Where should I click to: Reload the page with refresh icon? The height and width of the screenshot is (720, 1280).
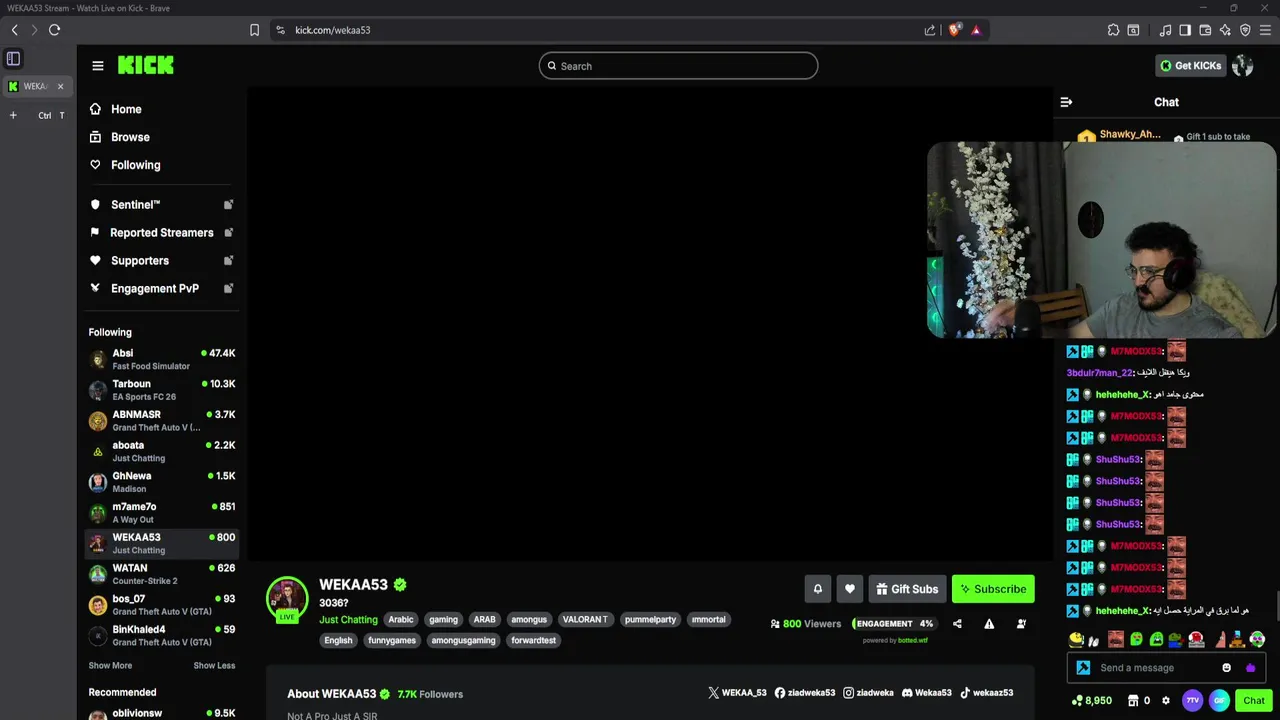coord(54,30)
